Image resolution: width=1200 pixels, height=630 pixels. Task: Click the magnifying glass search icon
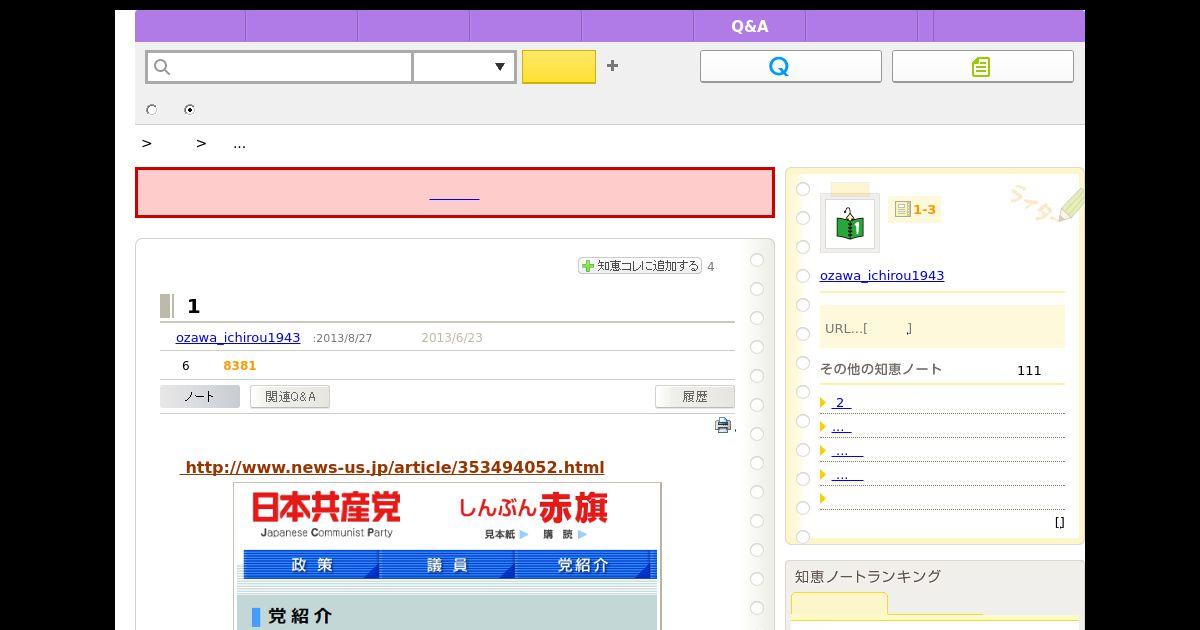tap(163, 67)
